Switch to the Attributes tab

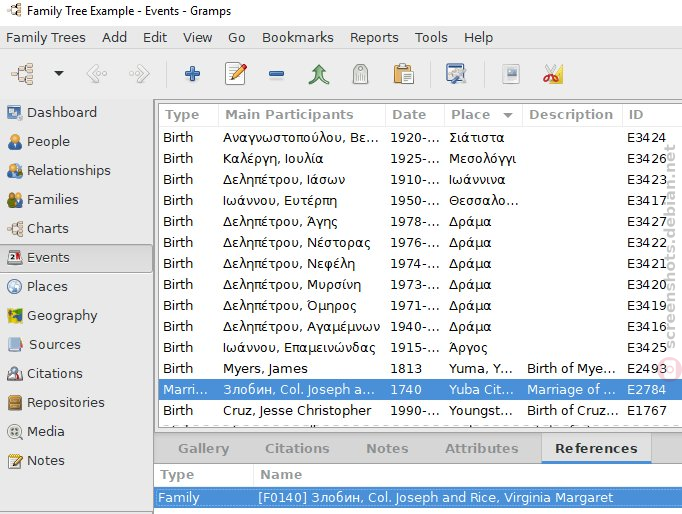click(481, 448)
